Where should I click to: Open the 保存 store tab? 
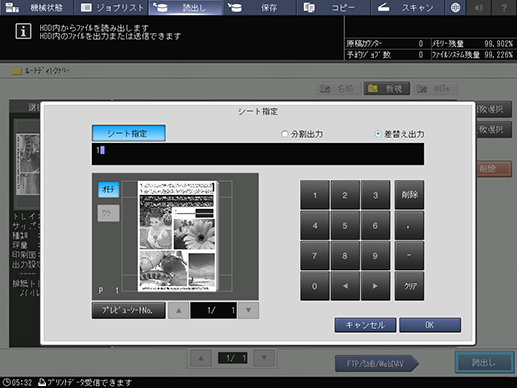(x=260, y=7)
